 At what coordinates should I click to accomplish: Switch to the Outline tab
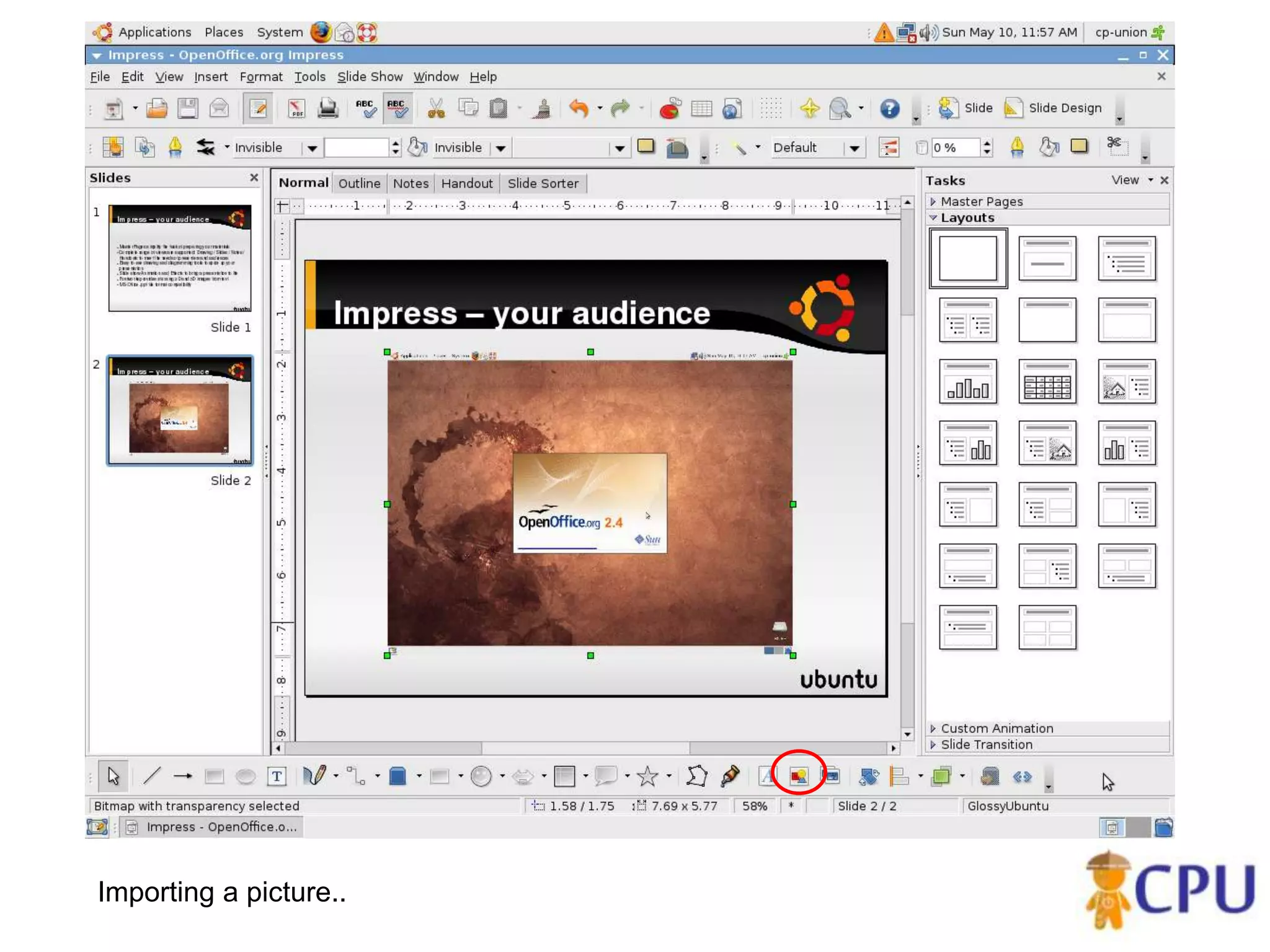[359, 183]
